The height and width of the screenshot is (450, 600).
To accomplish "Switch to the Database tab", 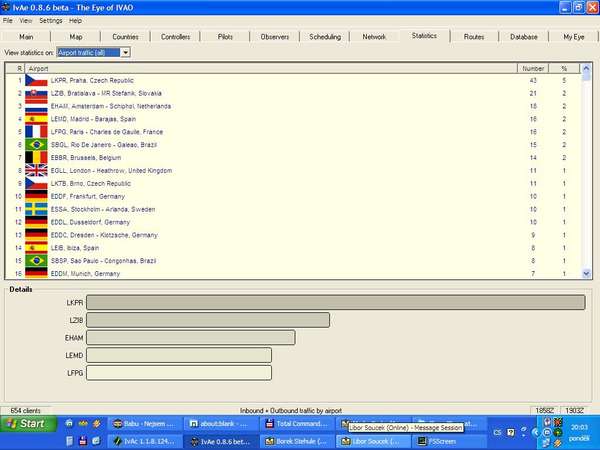I will tap(523, 37).
